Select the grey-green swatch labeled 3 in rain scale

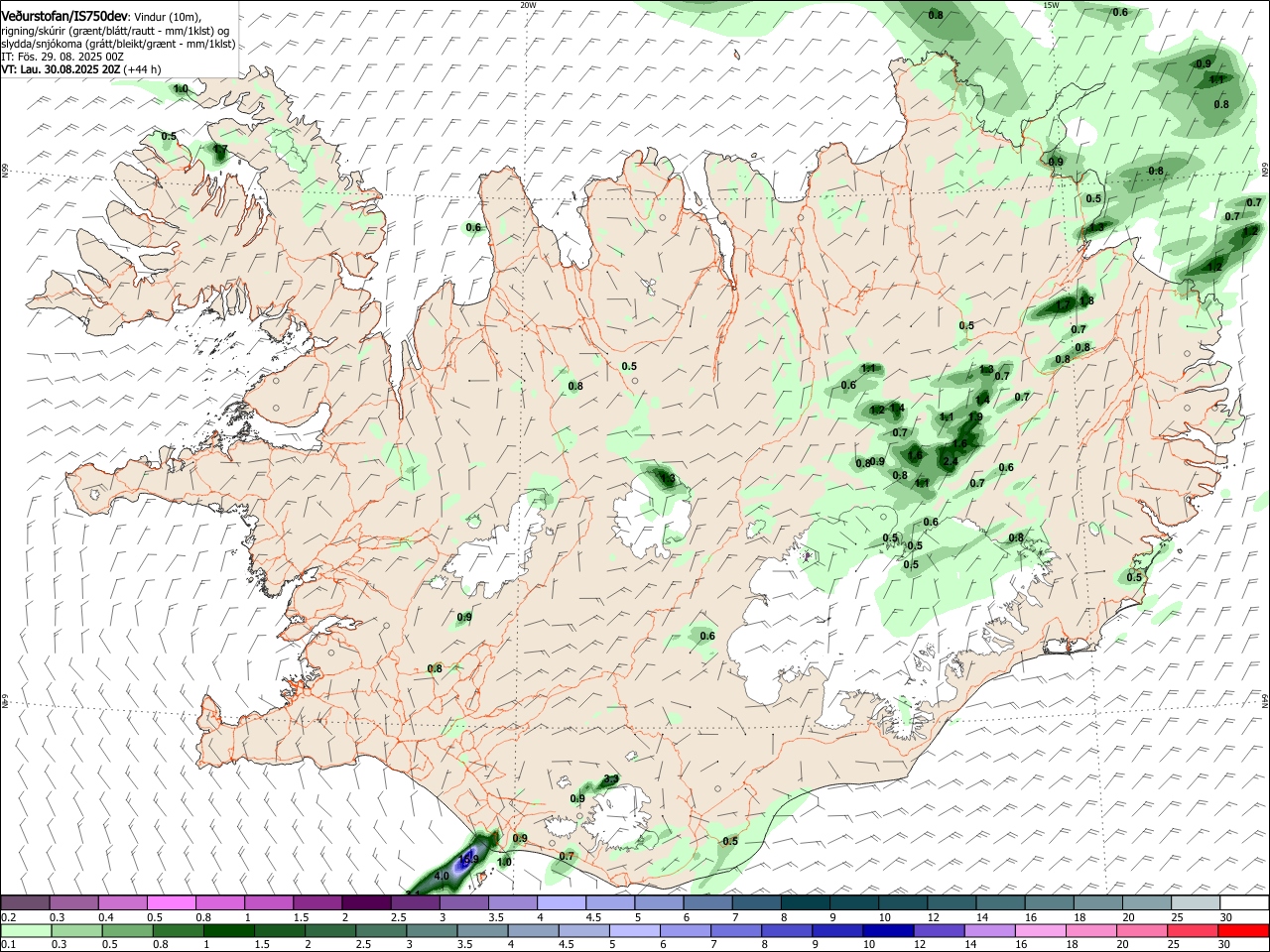pyautogui.click(x=433, y=931)
